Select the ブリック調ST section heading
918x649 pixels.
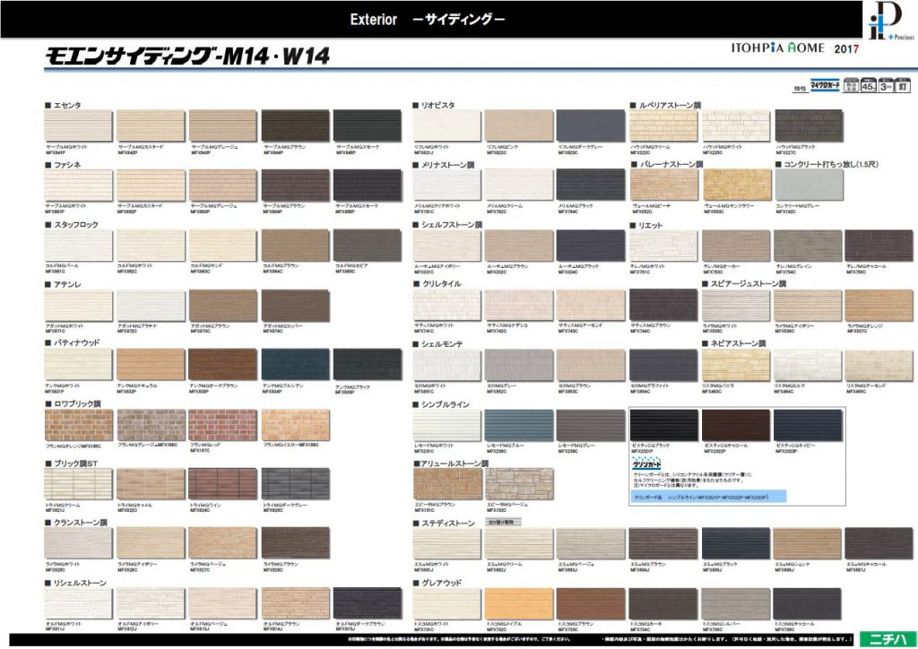(71, 463)
